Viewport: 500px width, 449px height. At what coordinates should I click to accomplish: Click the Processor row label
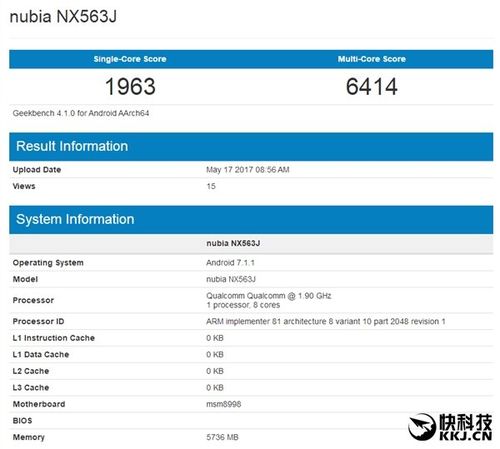coord(33,300)
